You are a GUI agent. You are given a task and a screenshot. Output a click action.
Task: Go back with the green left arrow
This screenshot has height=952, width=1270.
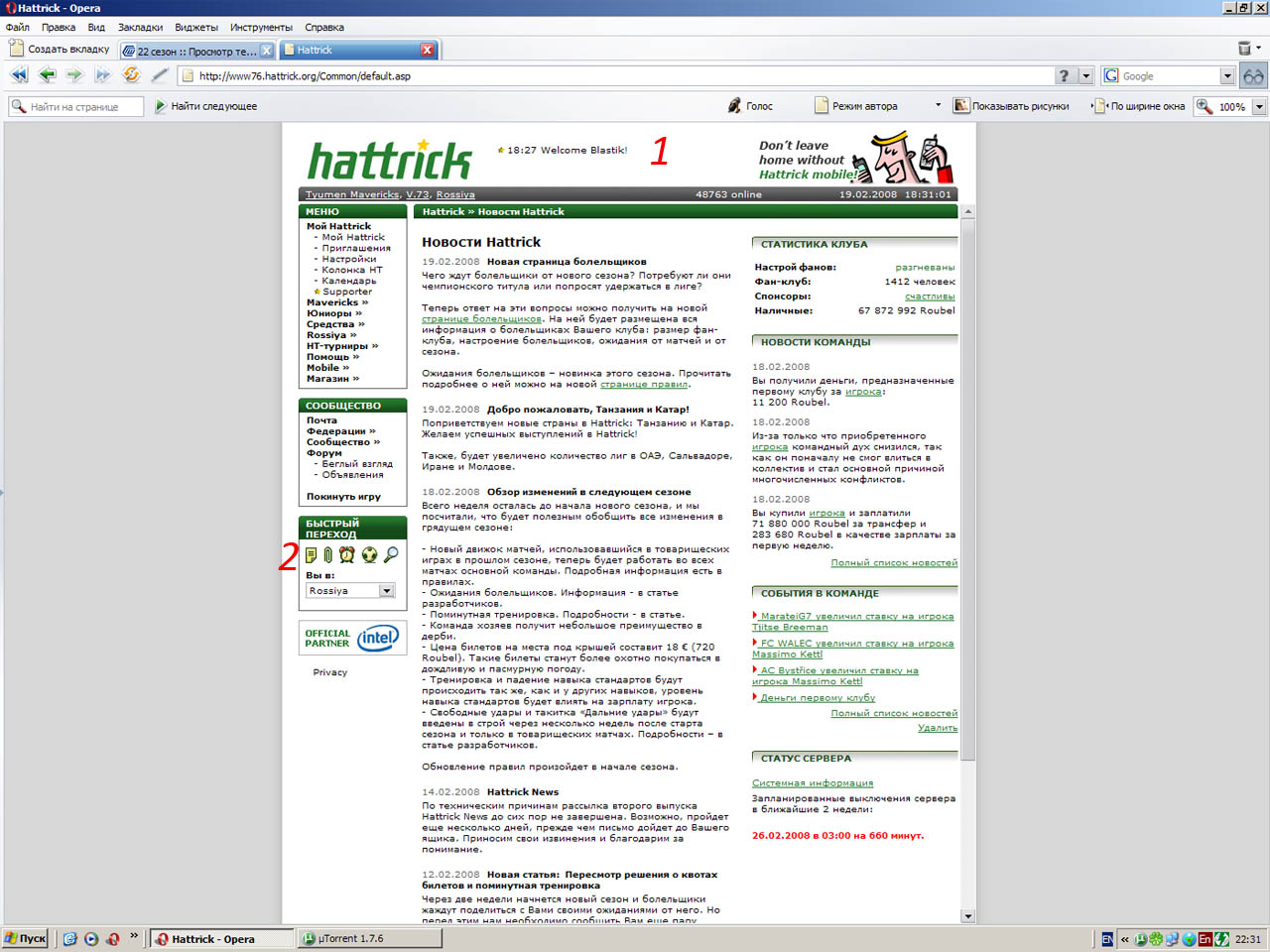click(x=47, y=75)
